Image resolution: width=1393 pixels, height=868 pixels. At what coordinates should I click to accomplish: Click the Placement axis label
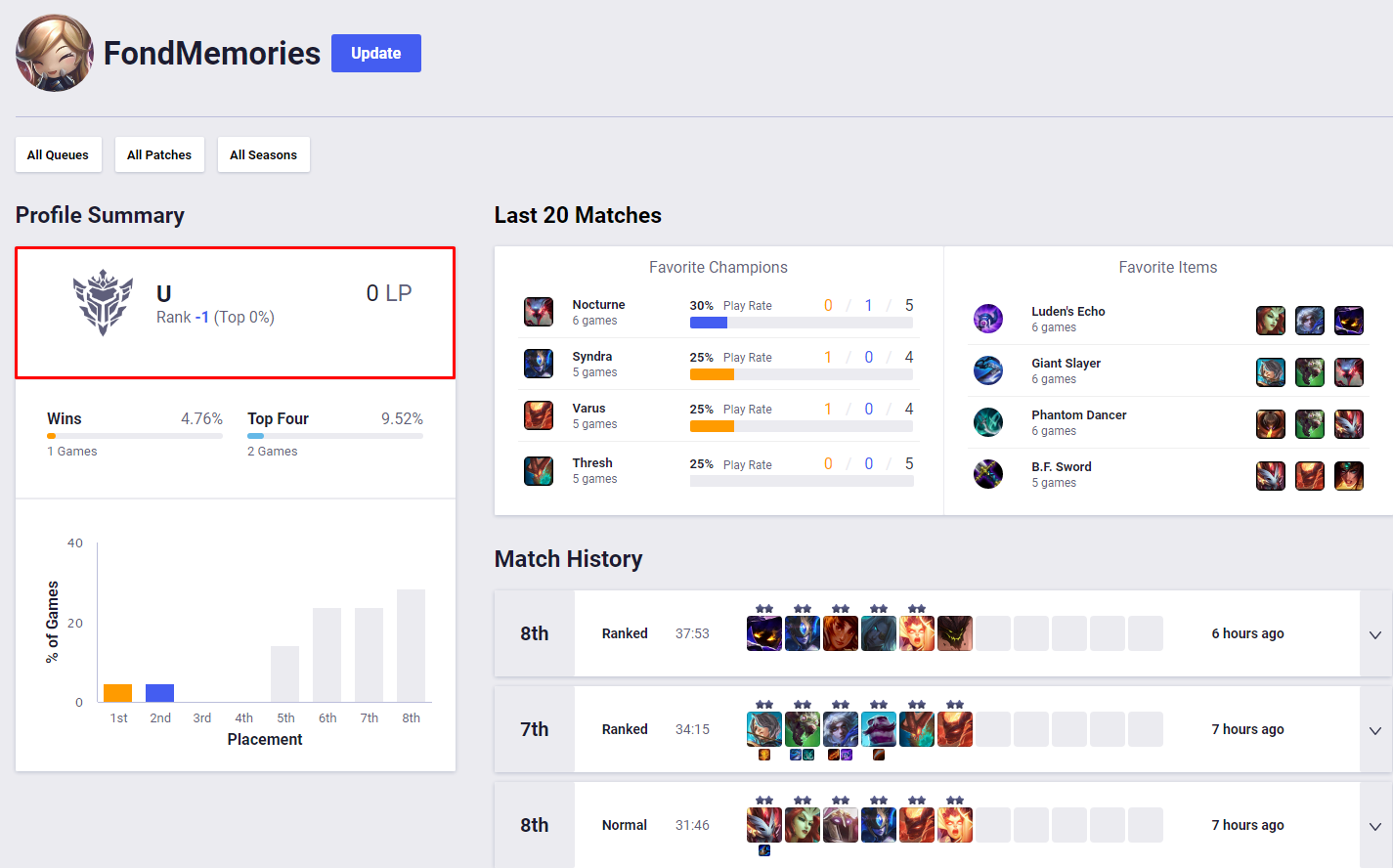(x=265, y=739)
